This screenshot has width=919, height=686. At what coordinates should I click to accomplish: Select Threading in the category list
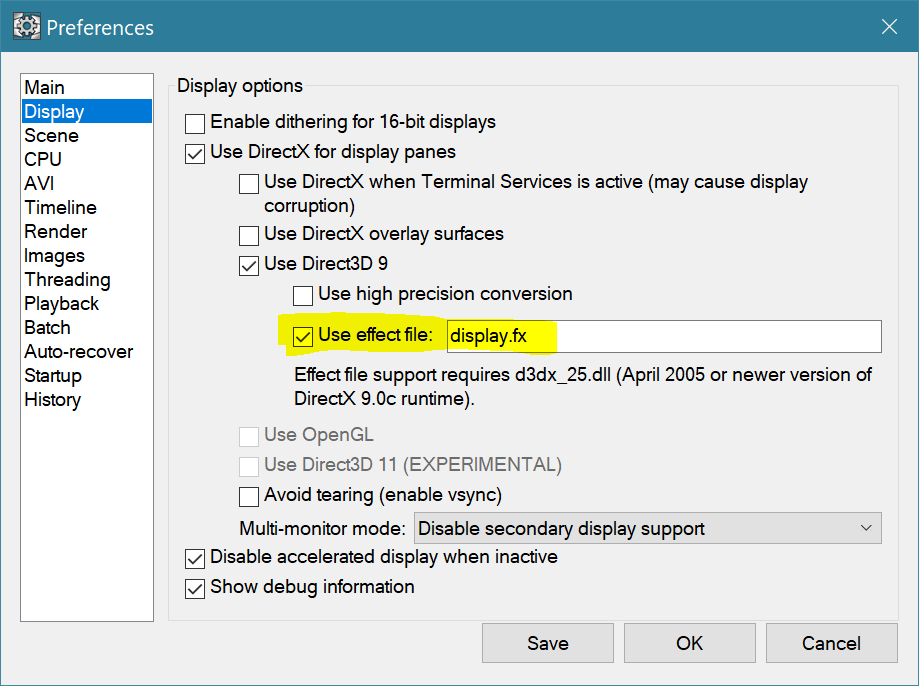[67, 280]
